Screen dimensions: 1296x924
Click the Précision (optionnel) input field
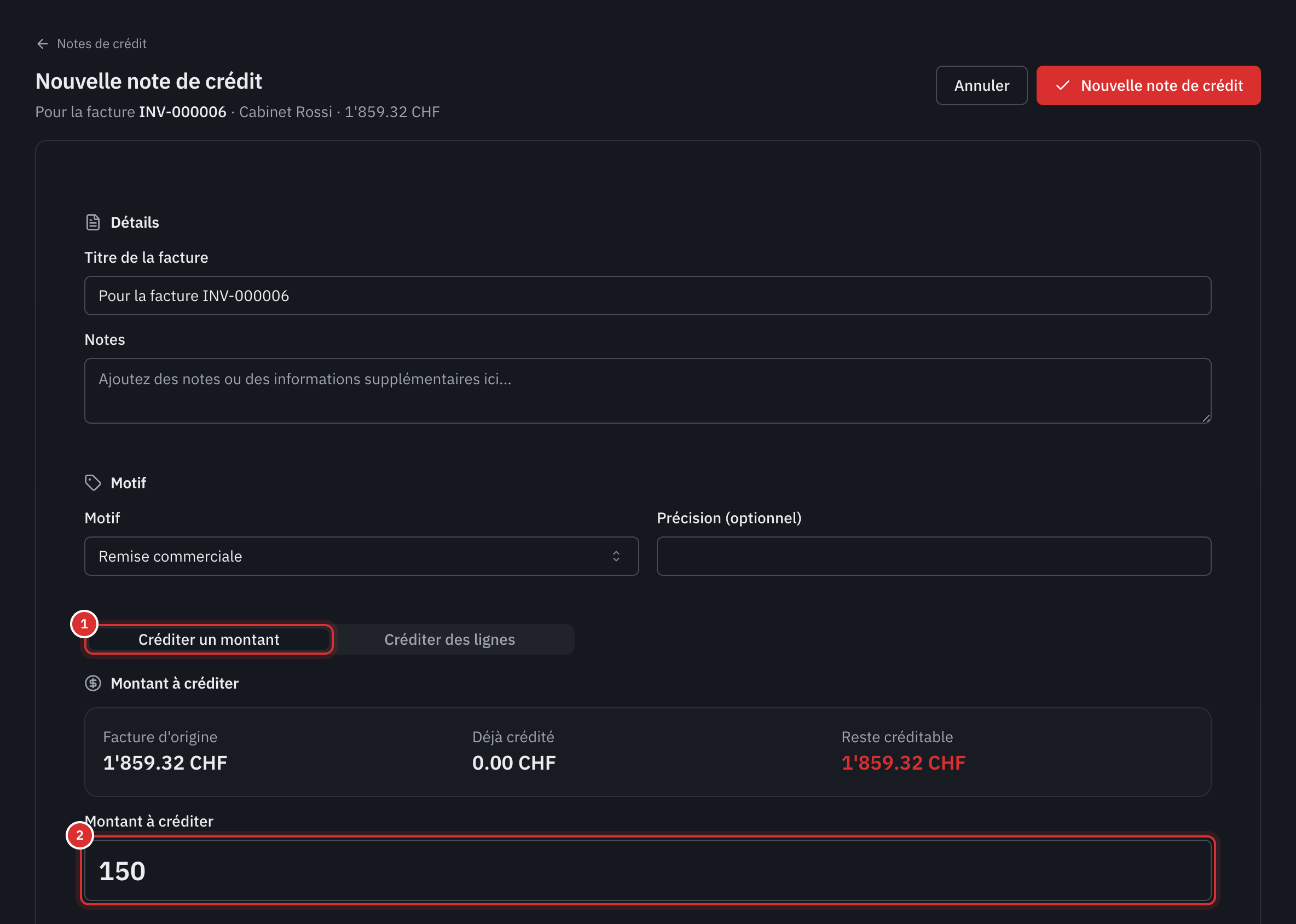(934, 557)
